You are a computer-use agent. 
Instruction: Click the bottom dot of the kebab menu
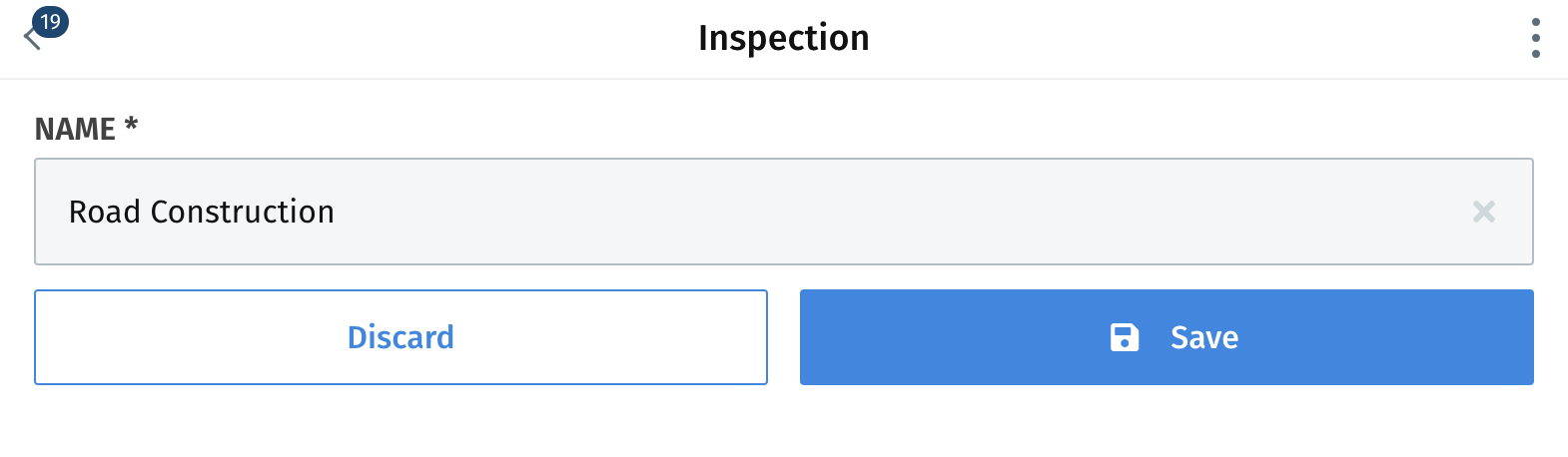[1535, 54]
